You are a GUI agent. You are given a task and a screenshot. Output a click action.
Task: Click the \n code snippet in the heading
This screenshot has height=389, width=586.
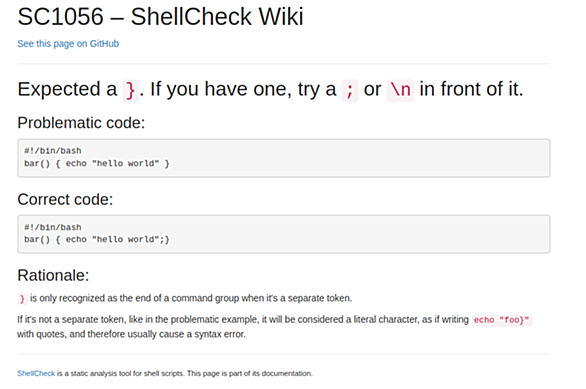click(x=400, y=90)
